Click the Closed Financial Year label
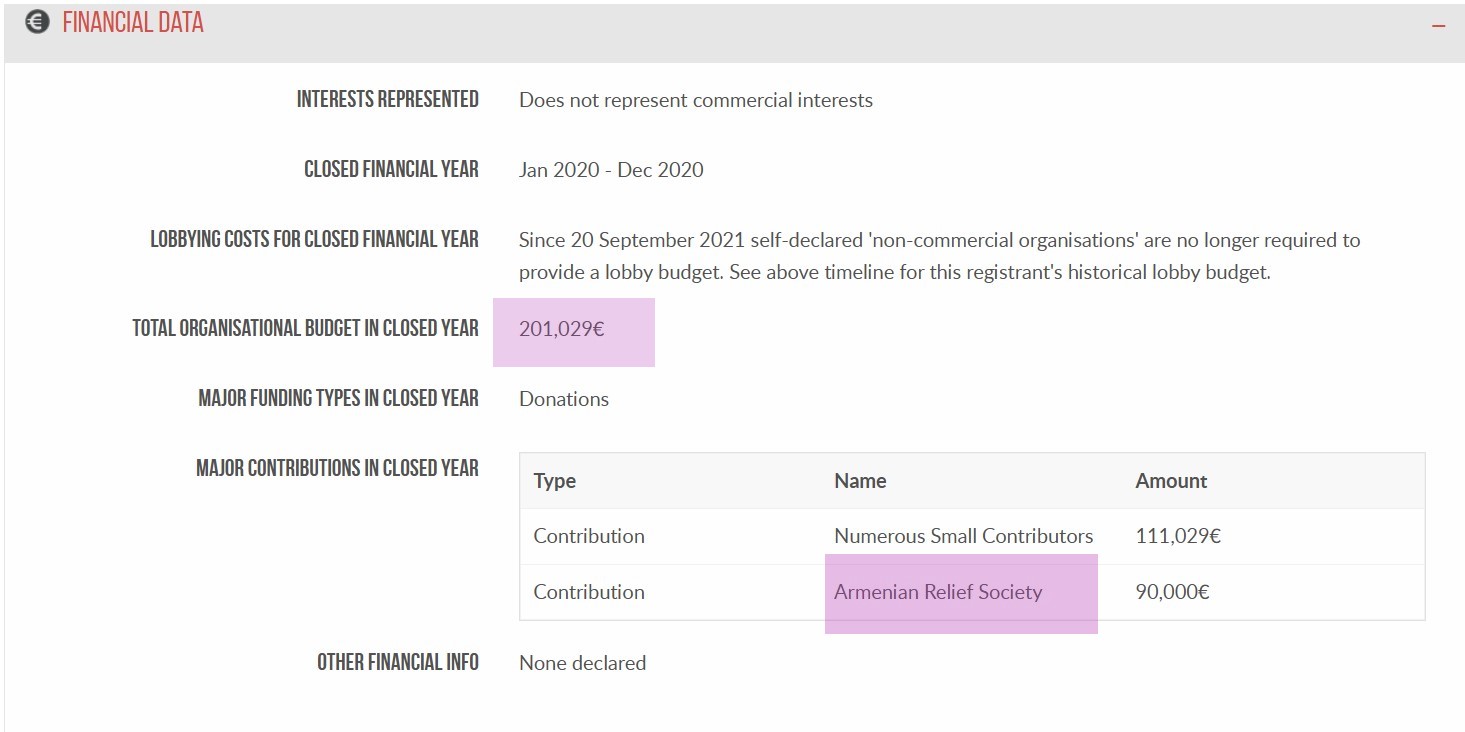The height and width of the screenshot is (732, 1465). 391,170
